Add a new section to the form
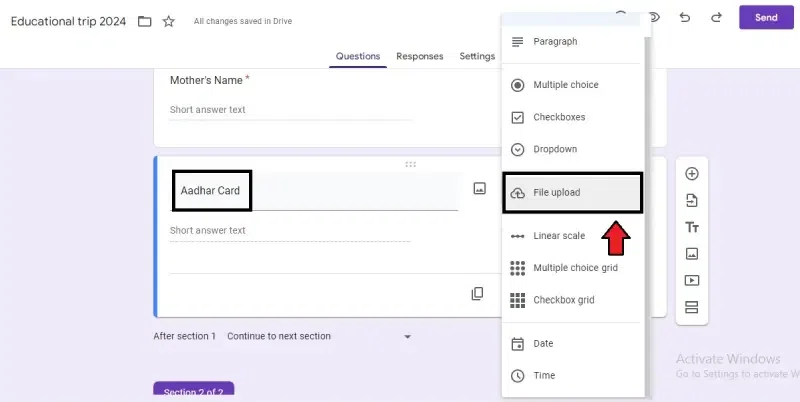This screenshot has width=800, height=402. [x=691, y=307]
